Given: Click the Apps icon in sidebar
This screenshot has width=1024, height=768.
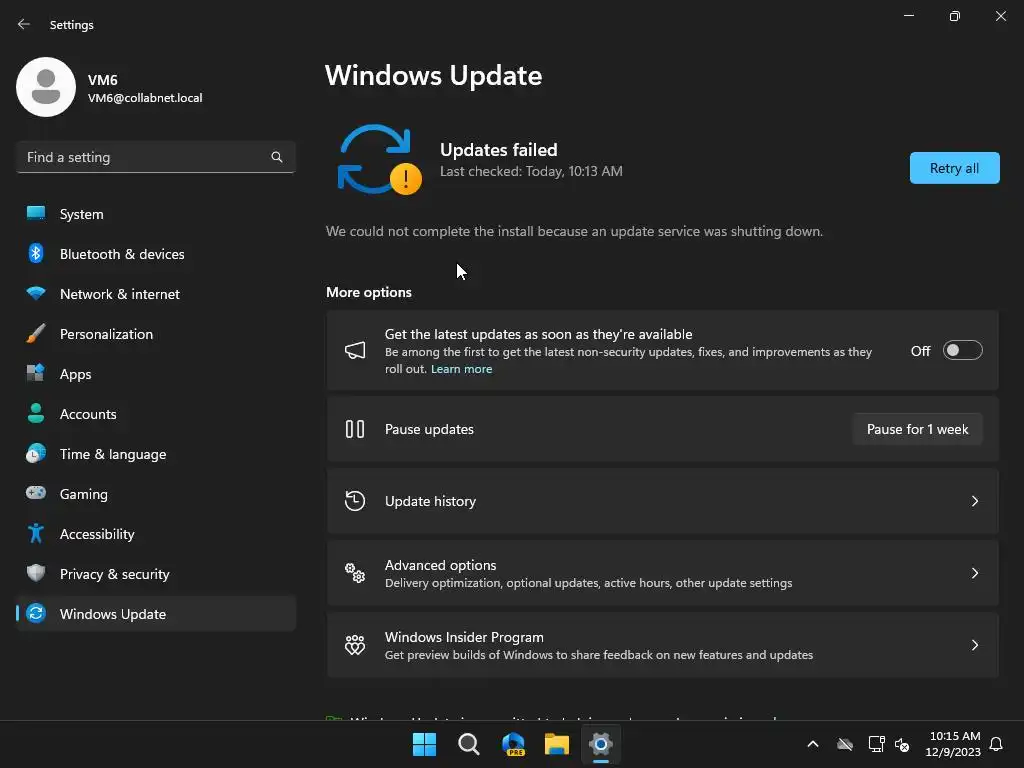Looking at the screenshot, I should pos(36,374).
